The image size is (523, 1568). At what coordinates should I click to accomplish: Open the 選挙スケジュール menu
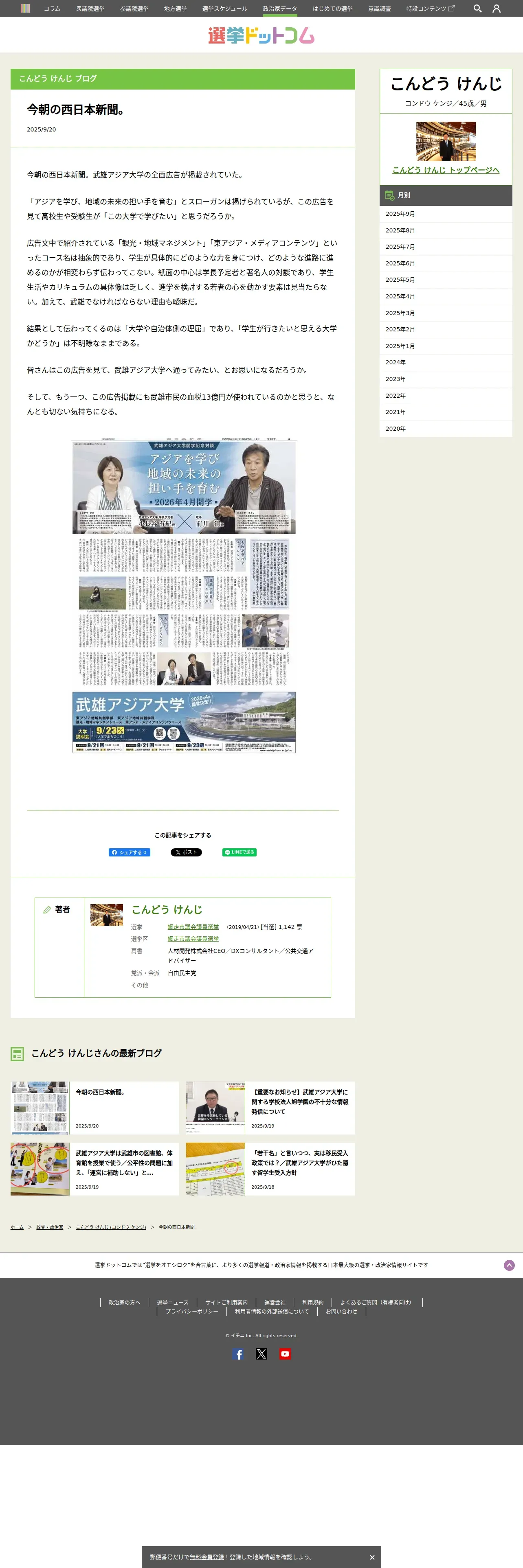click(x=225, y=9)
